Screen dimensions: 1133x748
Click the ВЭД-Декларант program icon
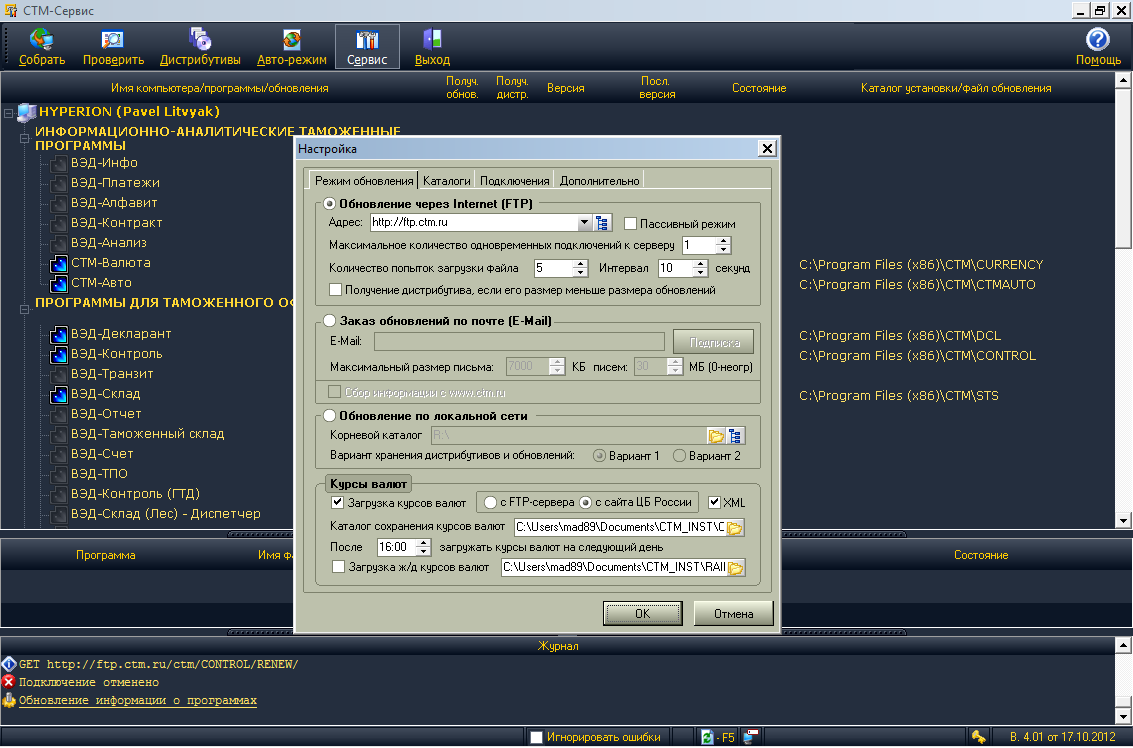[59, 335]
